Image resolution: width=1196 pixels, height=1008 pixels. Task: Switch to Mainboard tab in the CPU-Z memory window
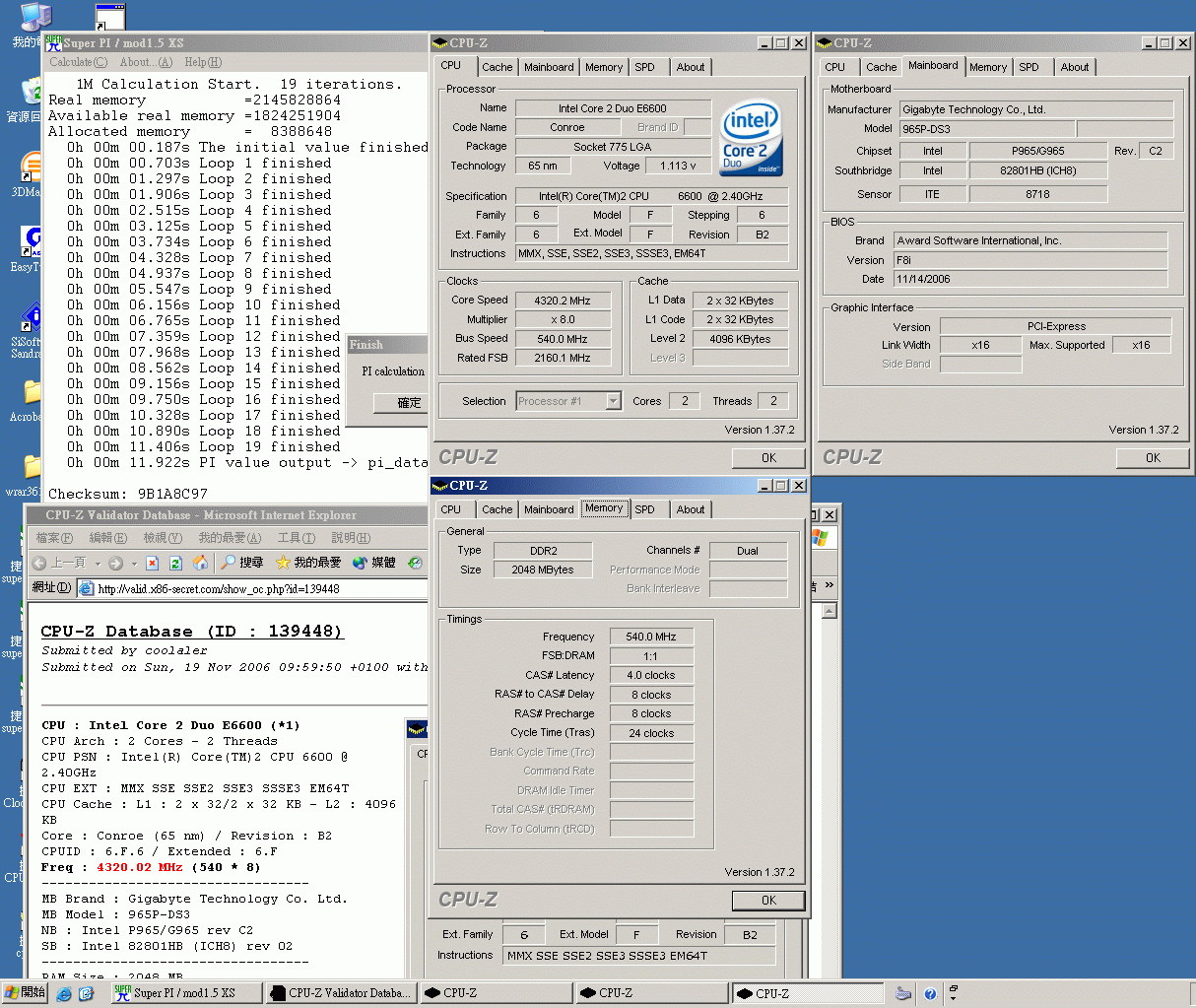pyautogui.click(x=549, y=509)
